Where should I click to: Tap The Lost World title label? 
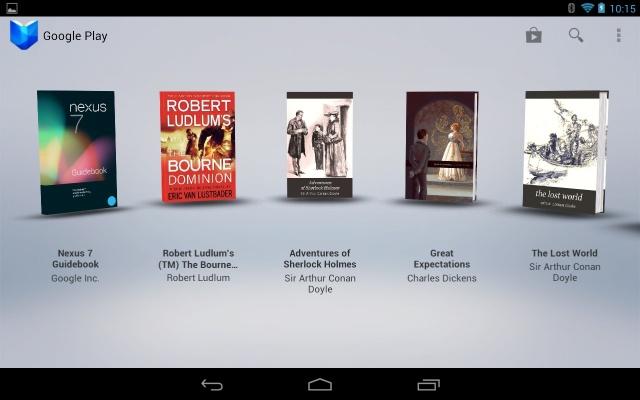tap(564, 253)
